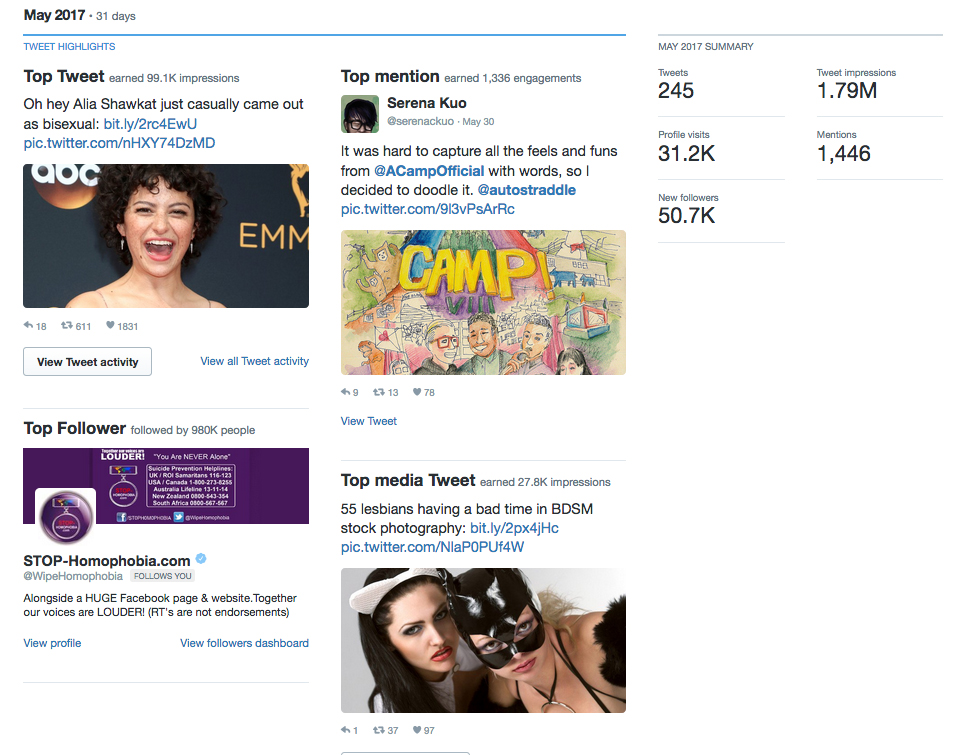Click View profile link for top follower
This screenshot has height=755, width=953.
pos(52,643)
